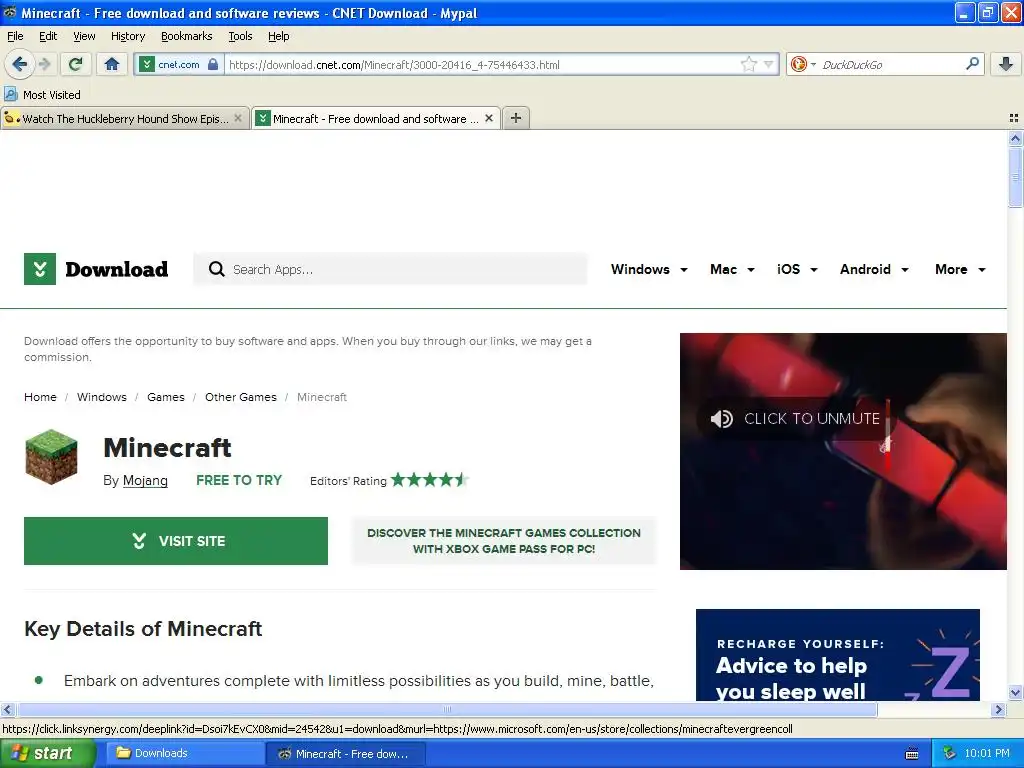Switch to the Downloads taskbar window
Image resolution: width=1024 pixels, height=768 pixels.
tap(185, 754)
